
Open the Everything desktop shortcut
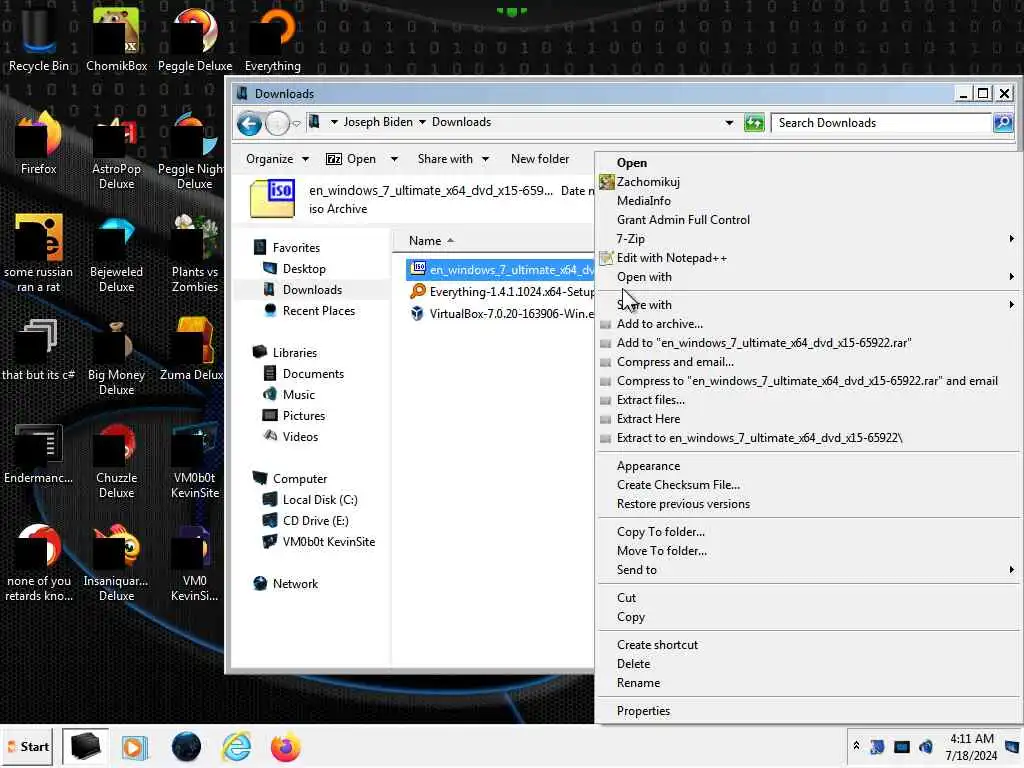click(x=272, y=39)
